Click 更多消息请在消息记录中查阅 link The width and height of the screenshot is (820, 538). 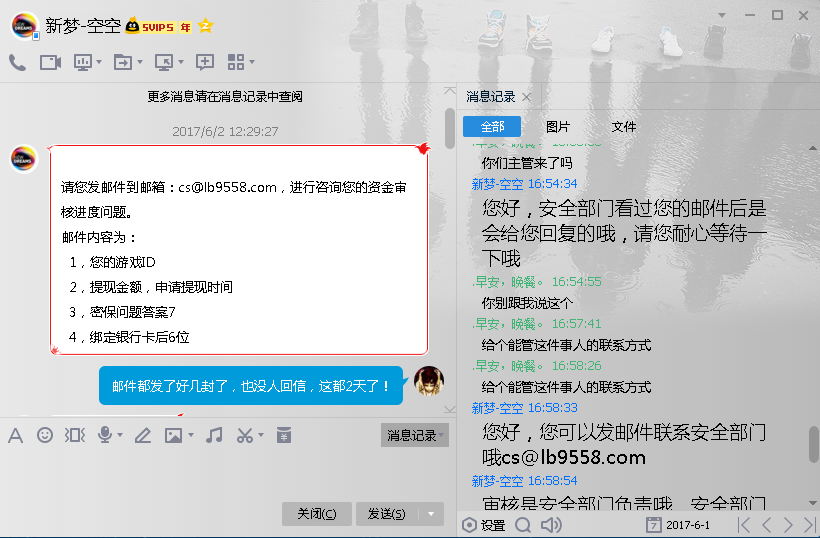point(225,97)
